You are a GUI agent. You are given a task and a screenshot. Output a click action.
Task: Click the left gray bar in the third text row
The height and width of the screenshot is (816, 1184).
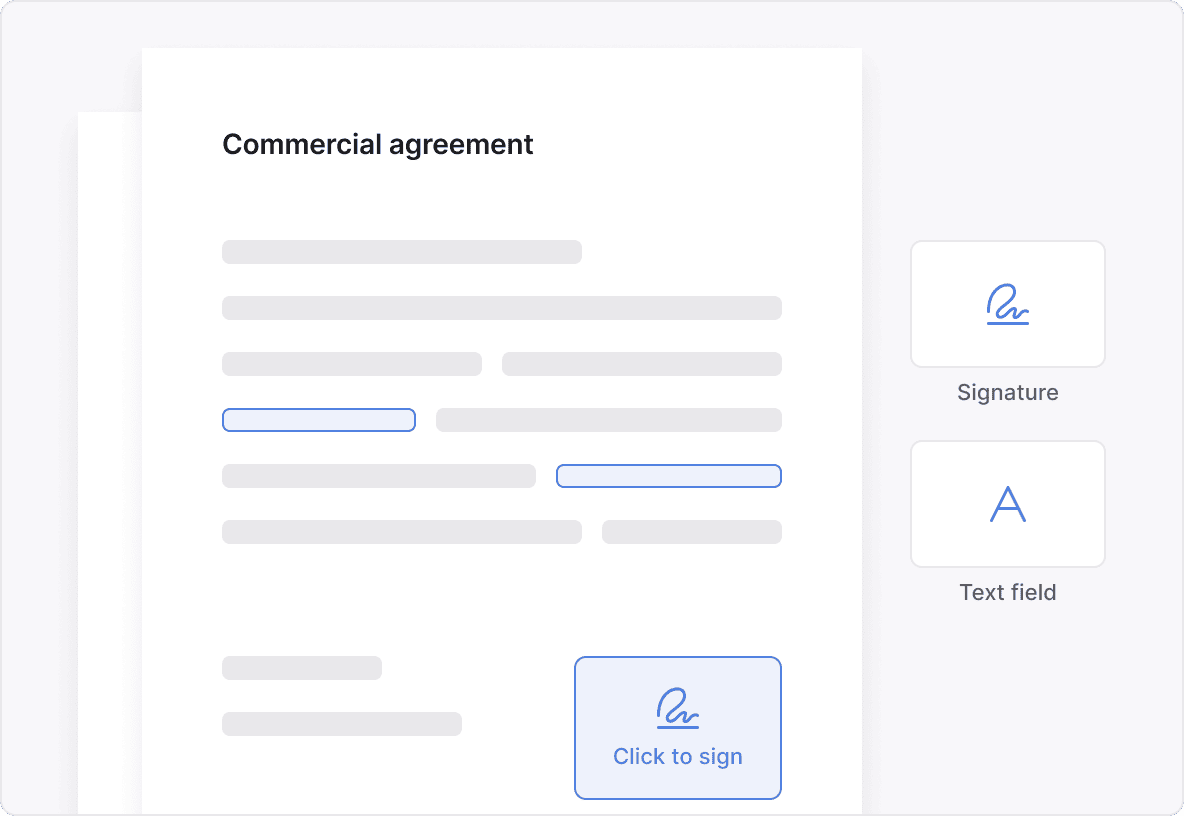[x=352, y=364]
